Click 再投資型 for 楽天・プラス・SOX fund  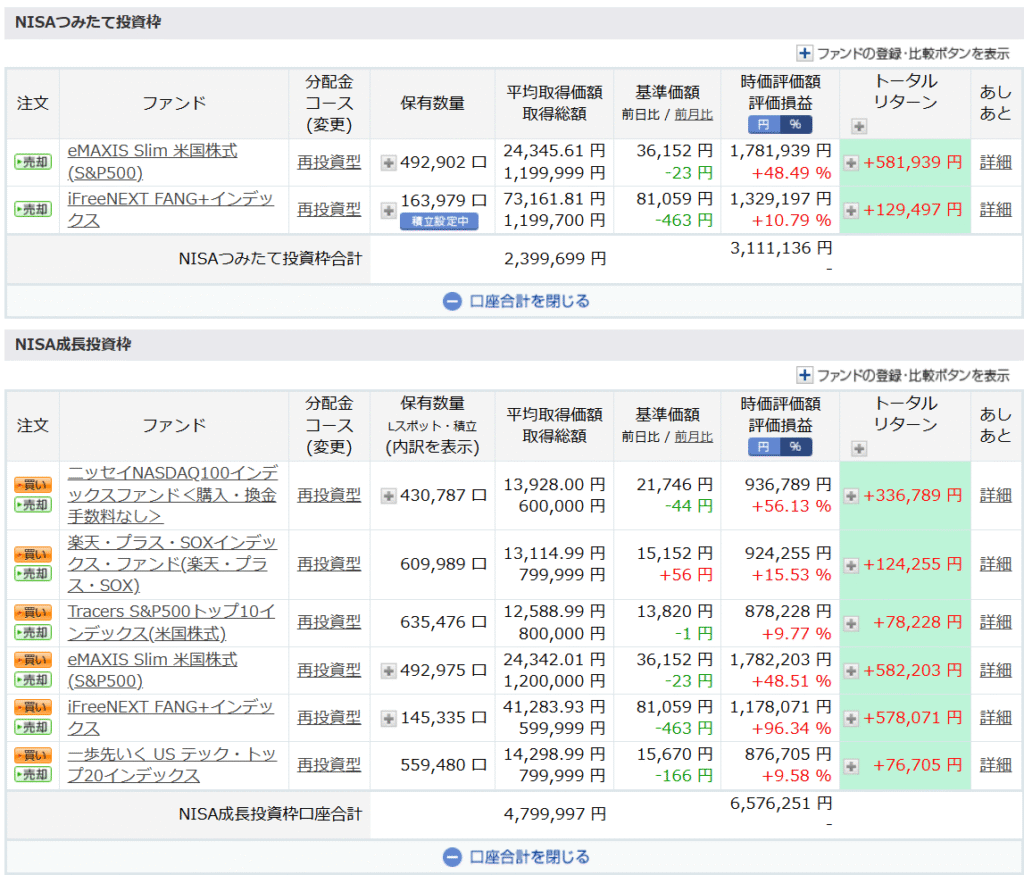click(329, 563)
